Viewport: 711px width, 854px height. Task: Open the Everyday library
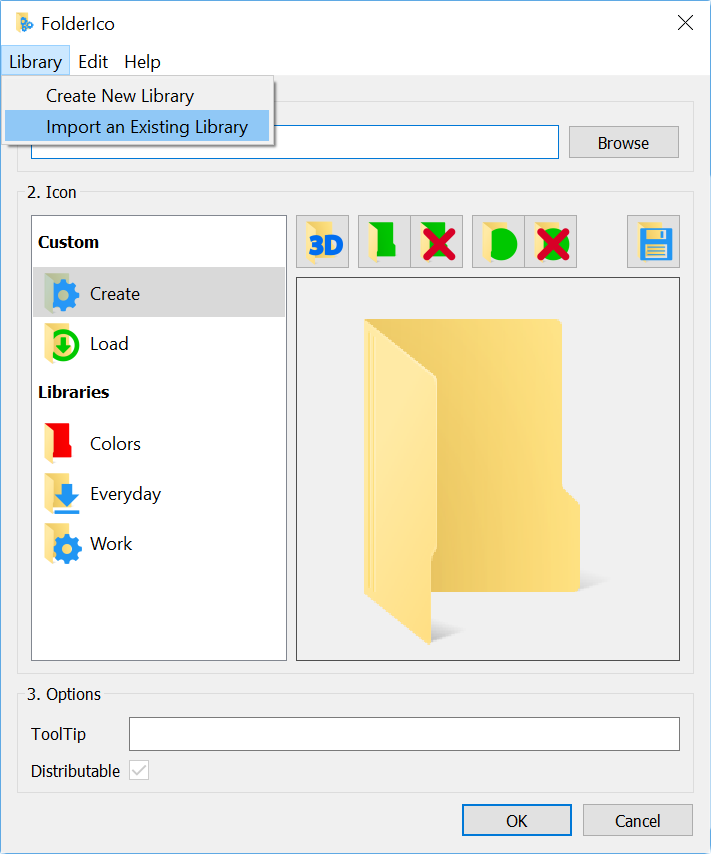click(x=159, y=493)
